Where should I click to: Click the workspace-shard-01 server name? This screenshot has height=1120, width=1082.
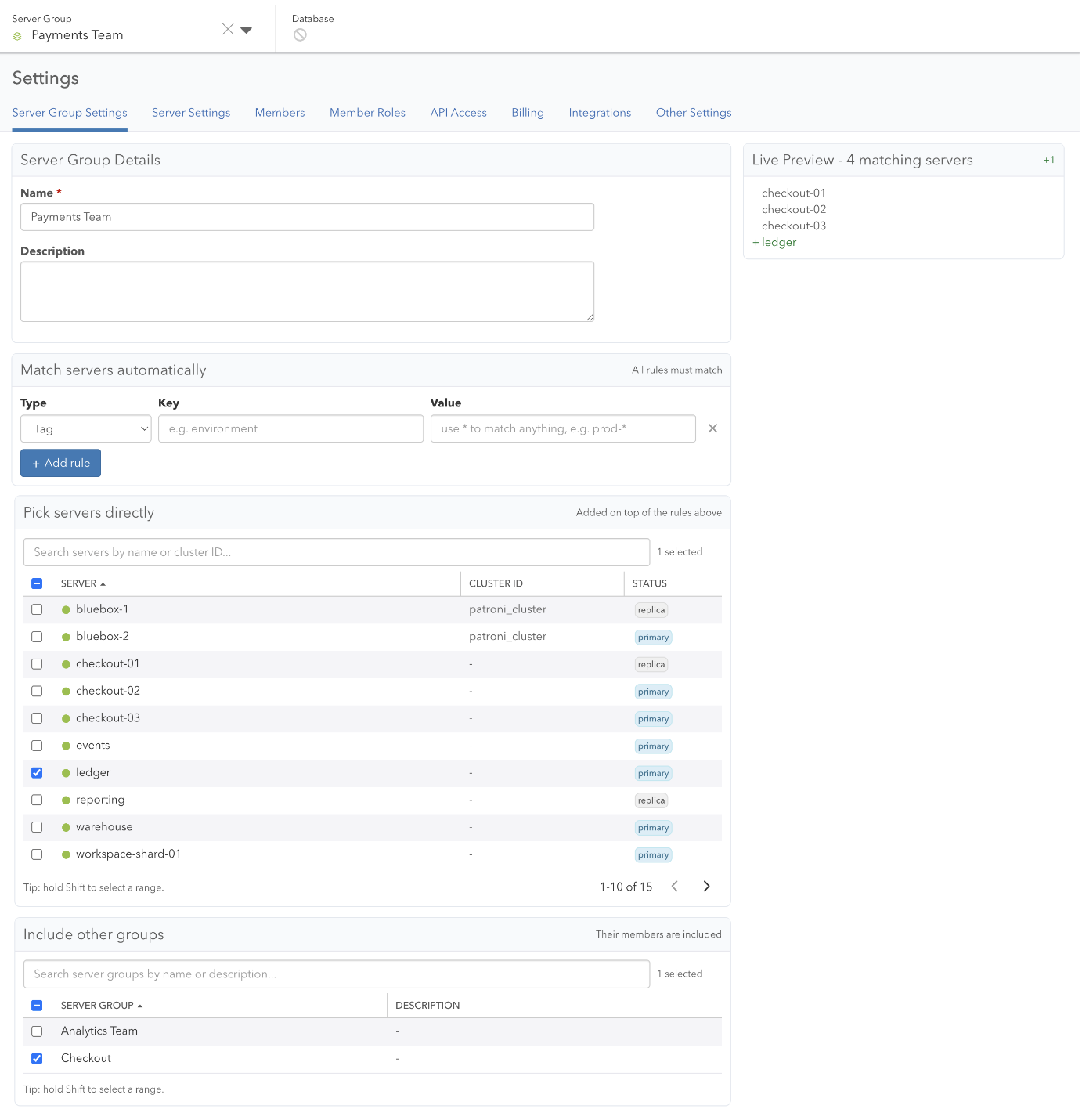pos(128,854)
